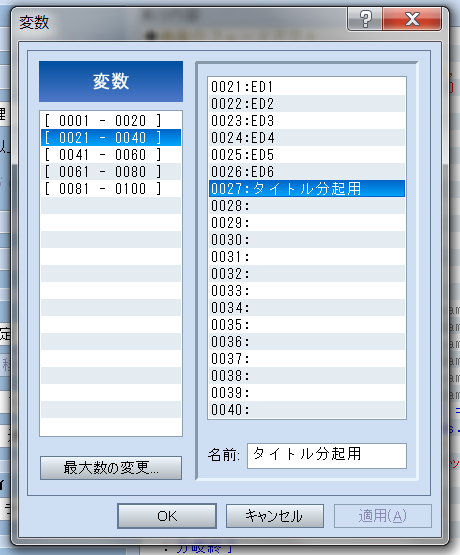Select variable range 0061 - 0080
This screenshot has width=460, height=555.
[x=111, y=172]
